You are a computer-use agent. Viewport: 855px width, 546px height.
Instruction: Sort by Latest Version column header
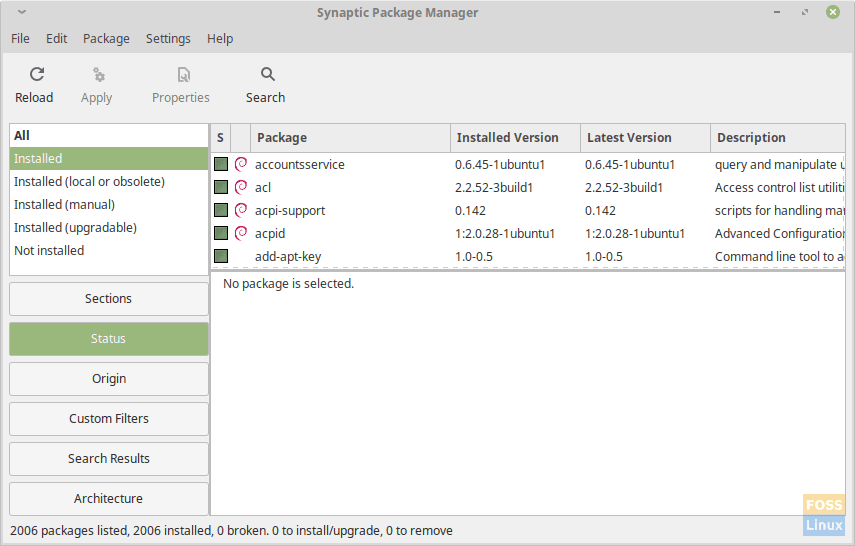(x=646, y=138)
